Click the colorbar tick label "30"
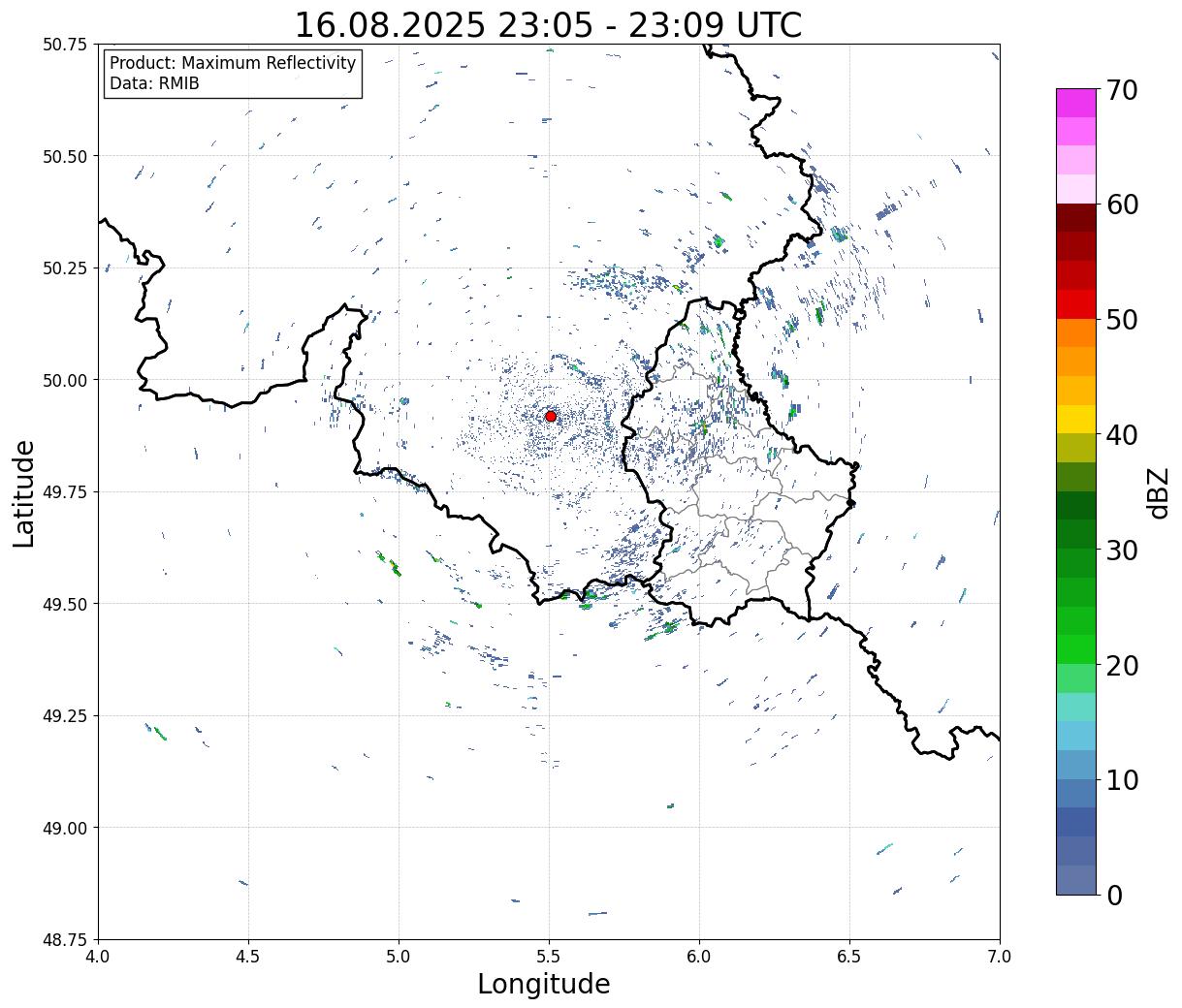 pos(1121,550)
